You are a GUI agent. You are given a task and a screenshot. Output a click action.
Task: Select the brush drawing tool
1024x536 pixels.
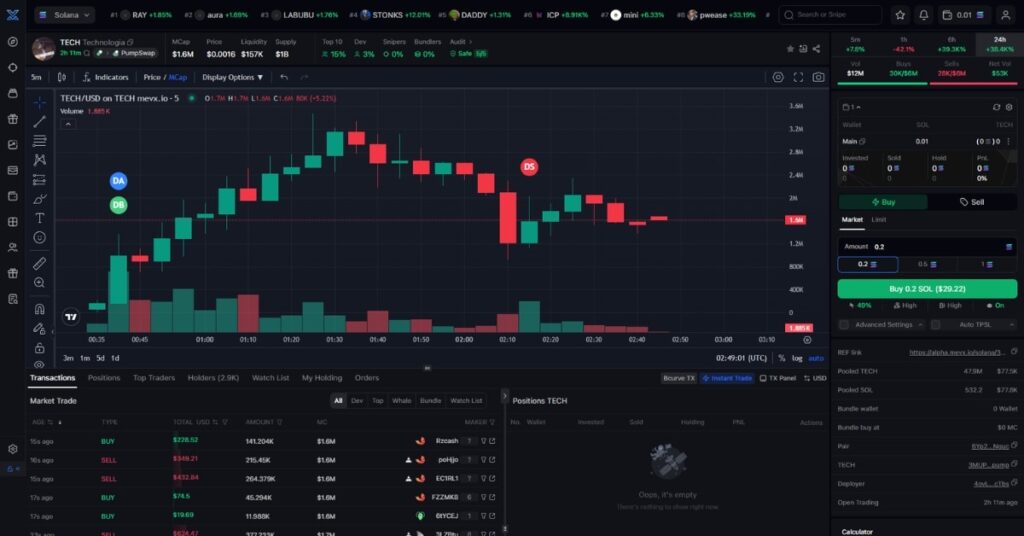(40, 198)
